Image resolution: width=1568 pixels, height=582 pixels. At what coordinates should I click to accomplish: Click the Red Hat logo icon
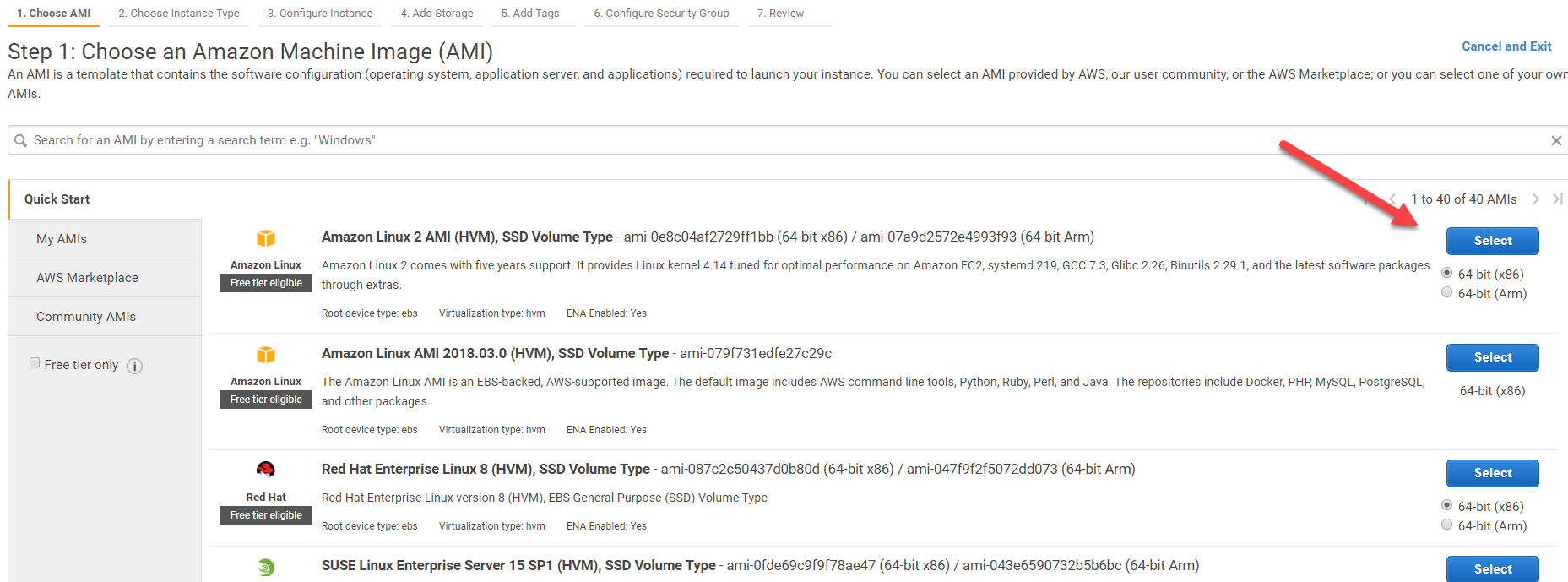point(266,470)
